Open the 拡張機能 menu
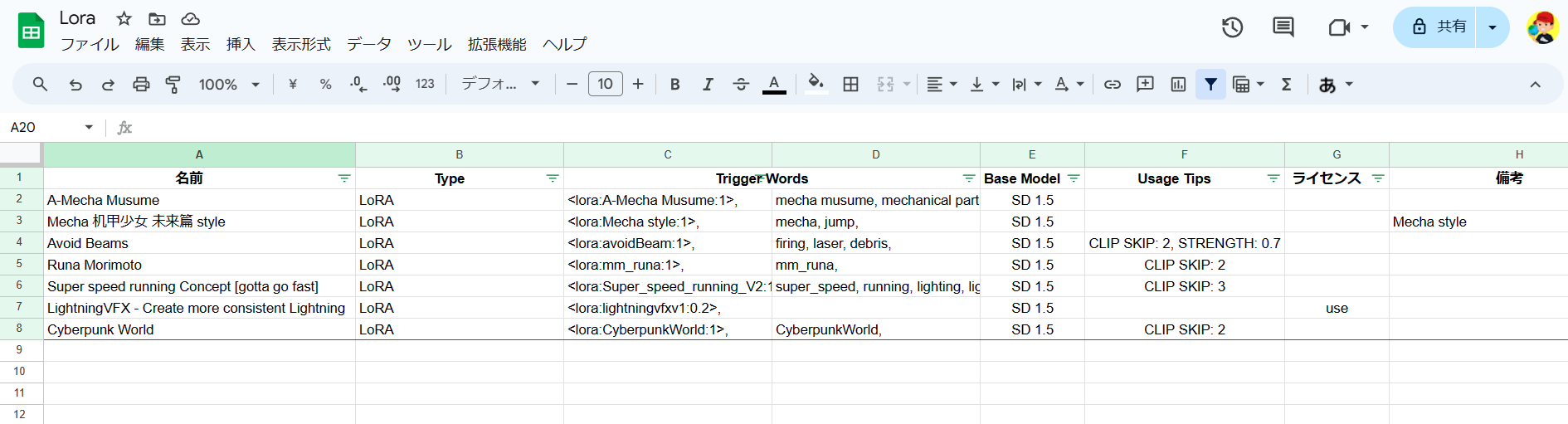The width and height of the screenshot is (1568, 424). 496,44
